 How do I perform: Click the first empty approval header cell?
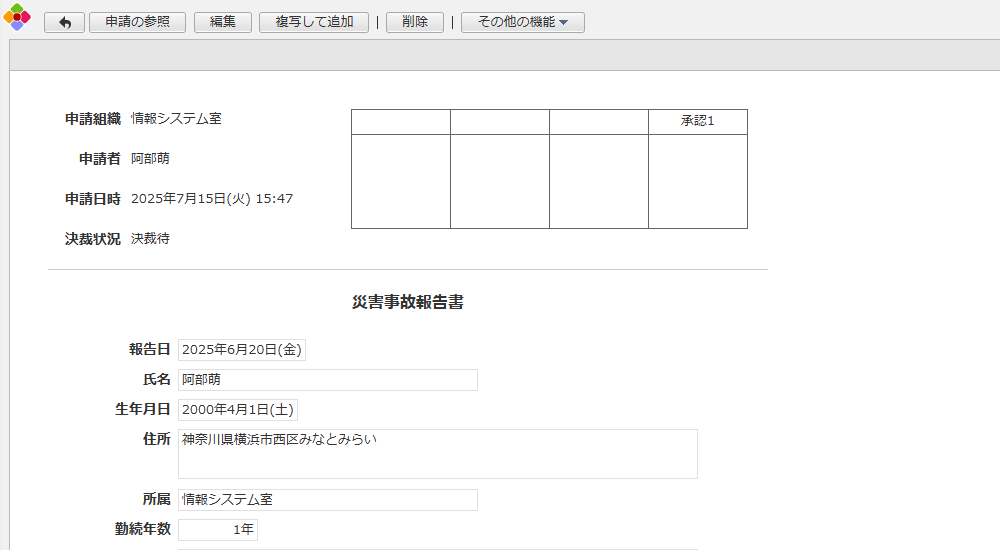[400, 121]
